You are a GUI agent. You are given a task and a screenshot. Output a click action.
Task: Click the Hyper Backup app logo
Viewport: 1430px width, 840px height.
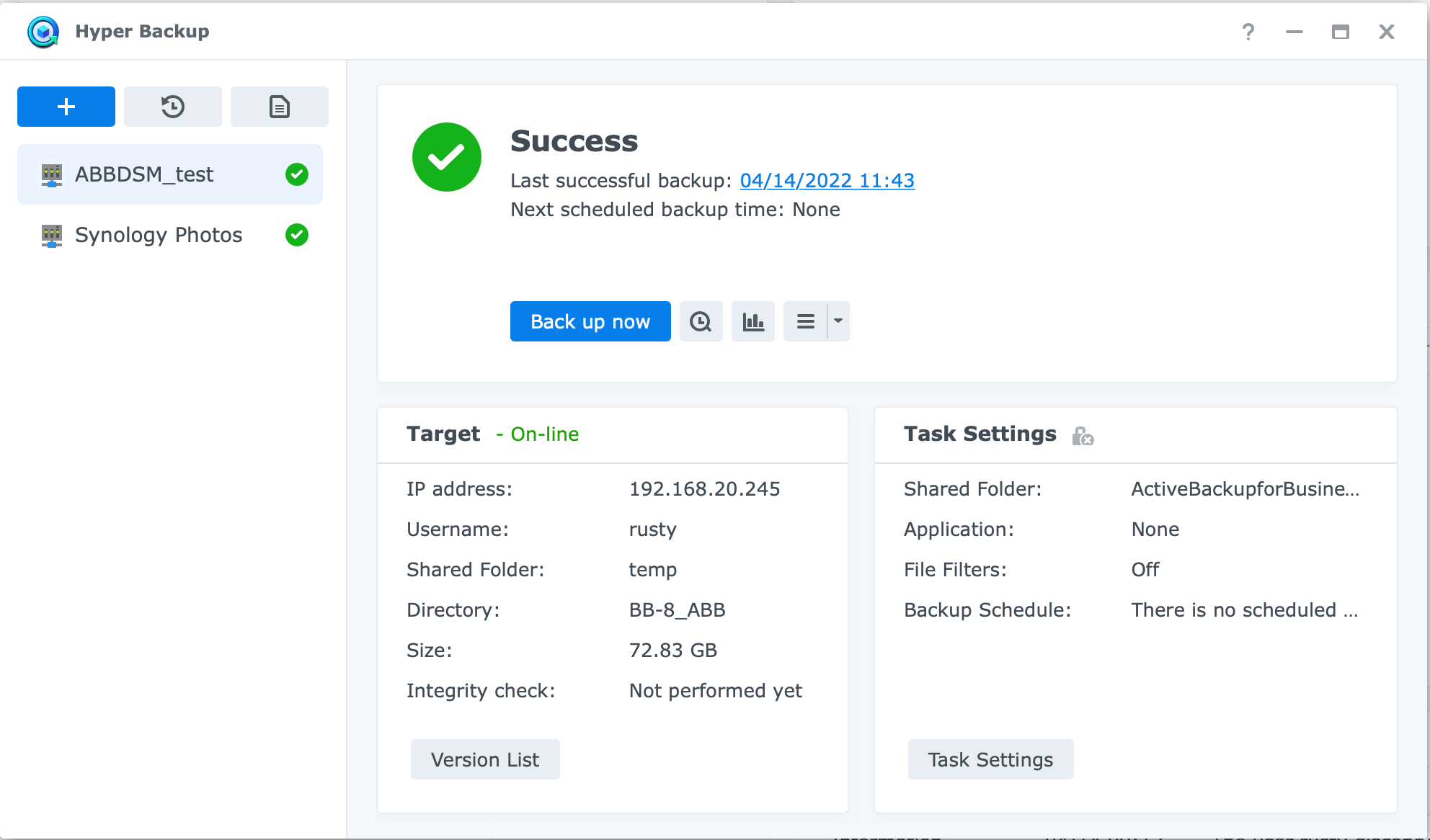43,32
